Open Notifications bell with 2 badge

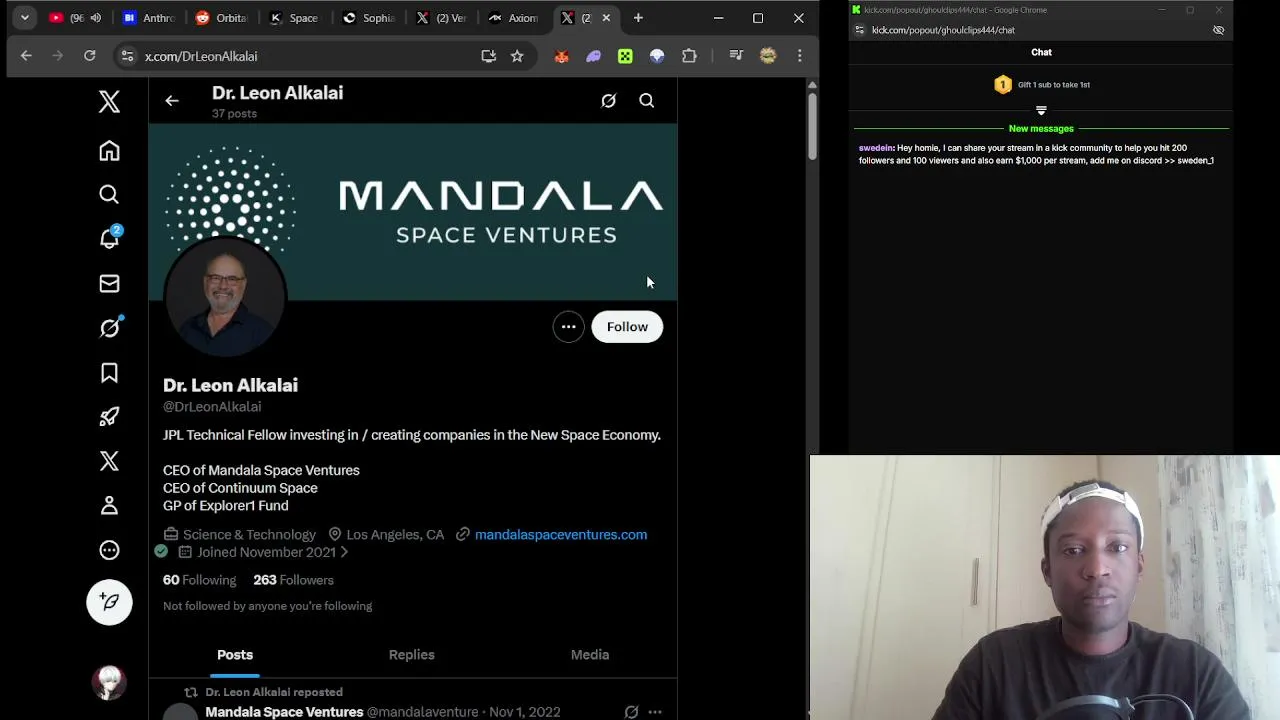(109, 238)
